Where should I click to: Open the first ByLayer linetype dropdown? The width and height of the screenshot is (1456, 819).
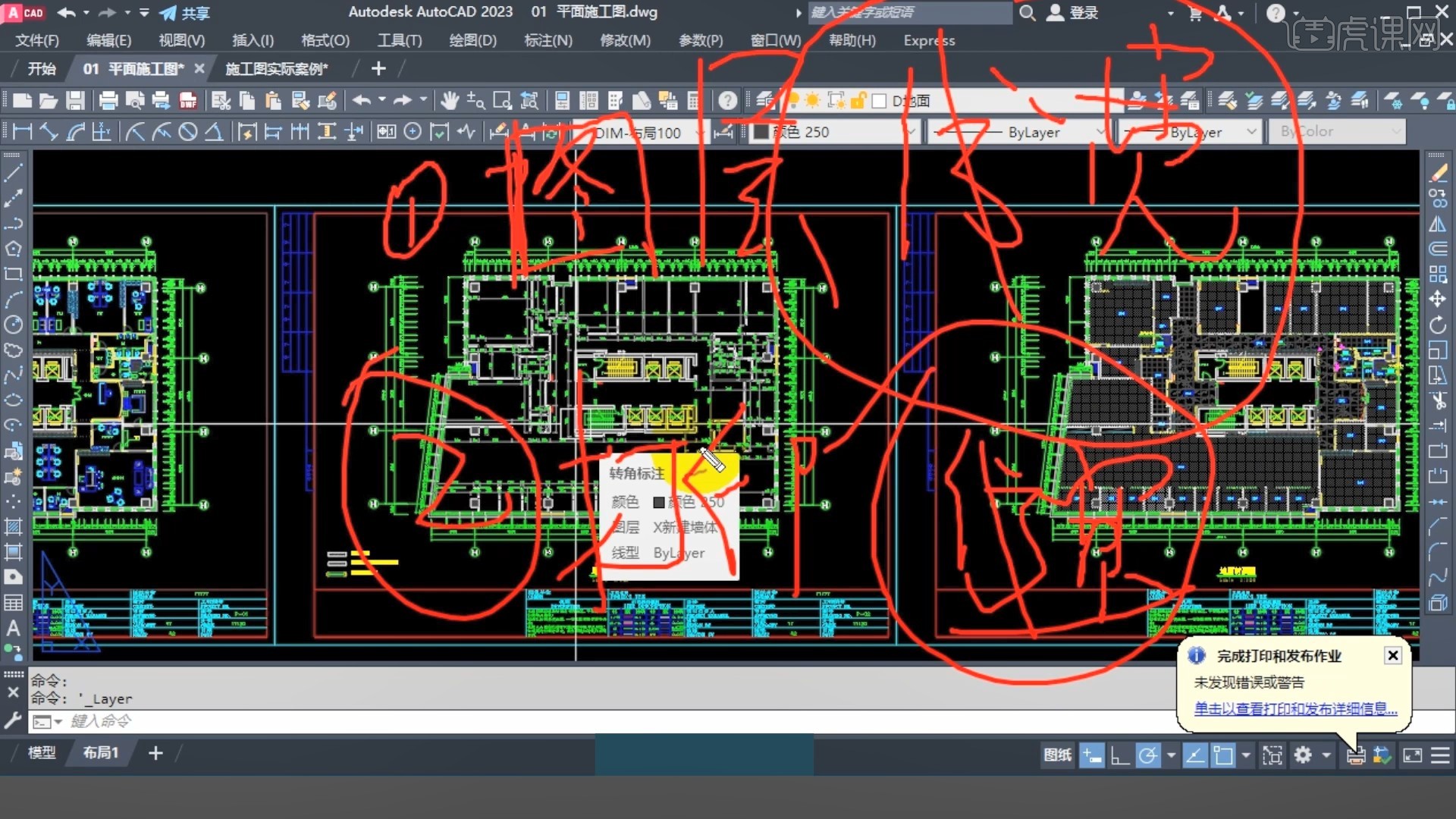1100,132
